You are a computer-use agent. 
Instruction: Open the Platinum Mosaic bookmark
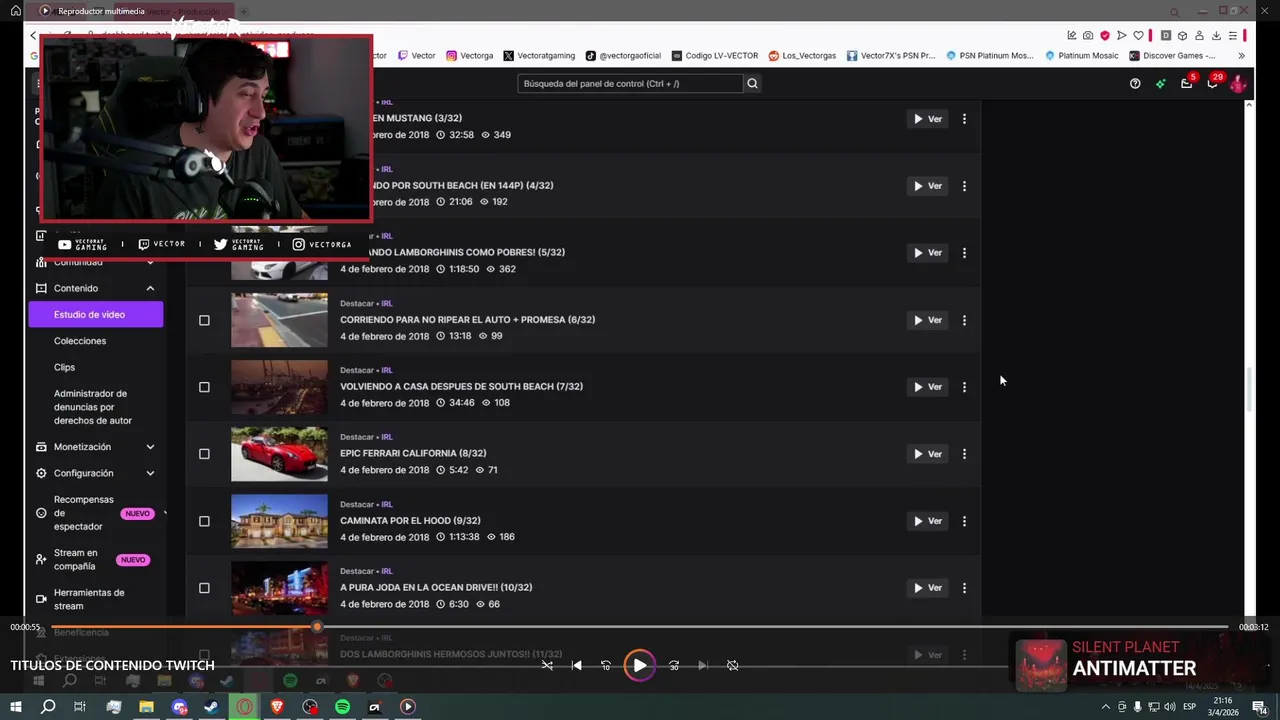coord(1082,56)
